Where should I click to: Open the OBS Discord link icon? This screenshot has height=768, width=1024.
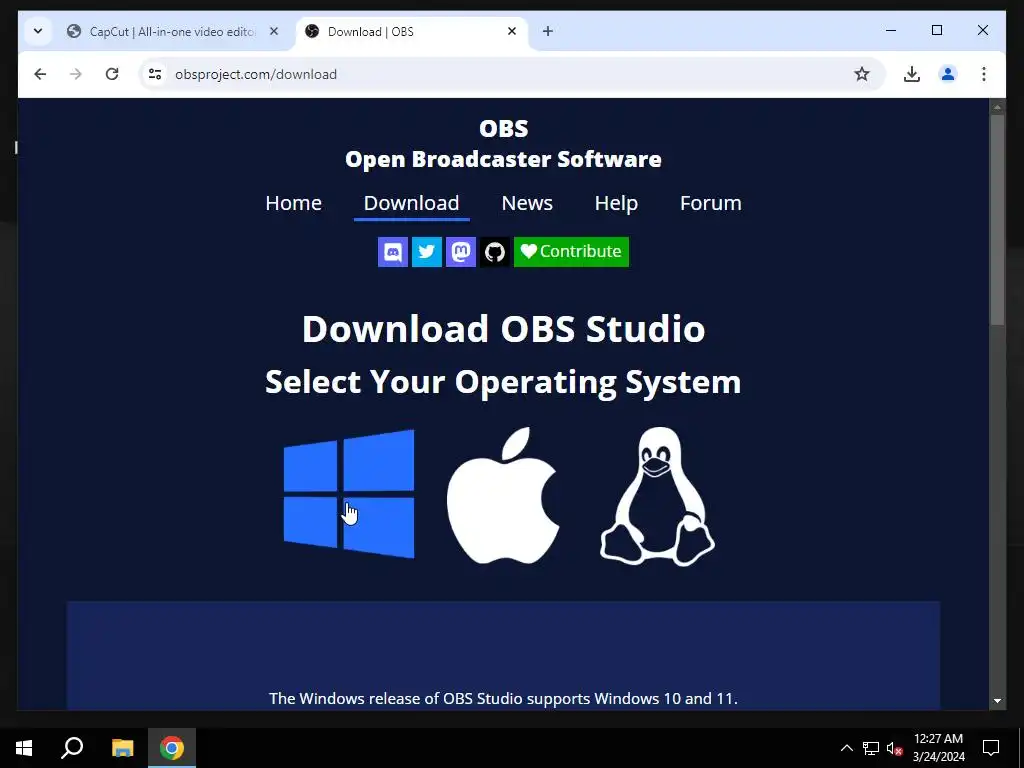click(x=393, y=251)
